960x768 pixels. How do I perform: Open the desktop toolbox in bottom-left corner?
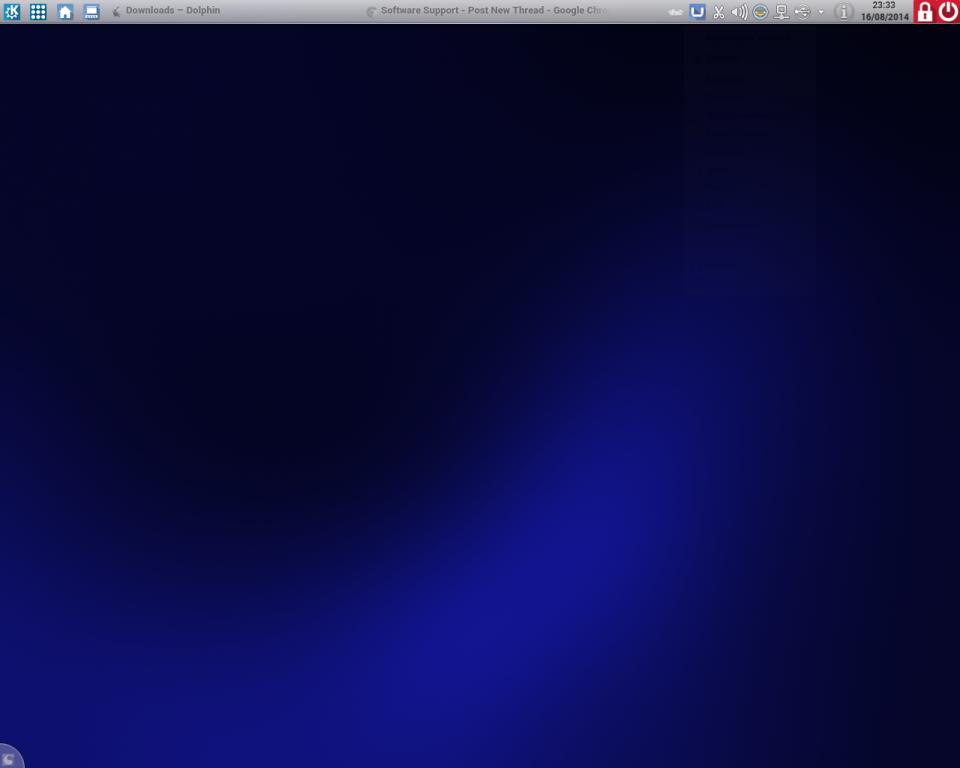9,758
